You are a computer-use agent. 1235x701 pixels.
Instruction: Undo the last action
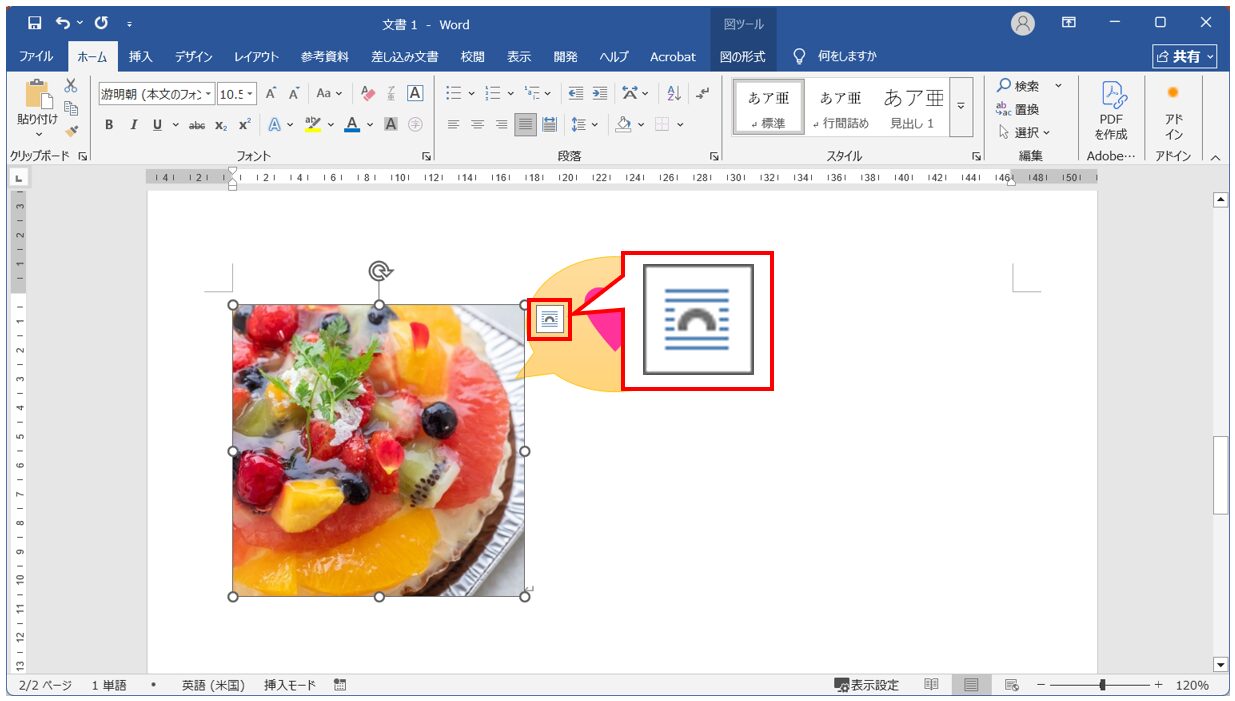64,23
